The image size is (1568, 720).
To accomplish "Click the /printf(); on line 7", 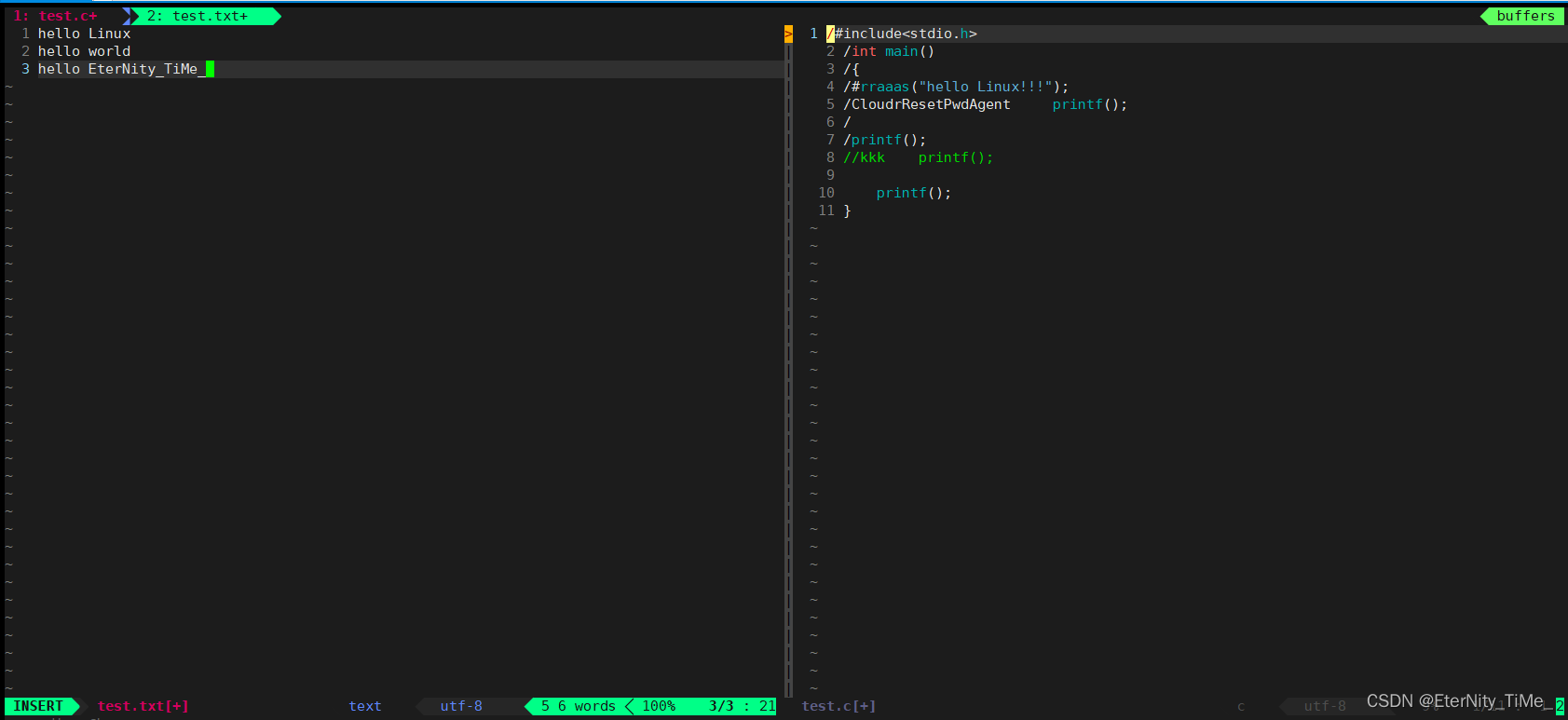I will 885,140.
